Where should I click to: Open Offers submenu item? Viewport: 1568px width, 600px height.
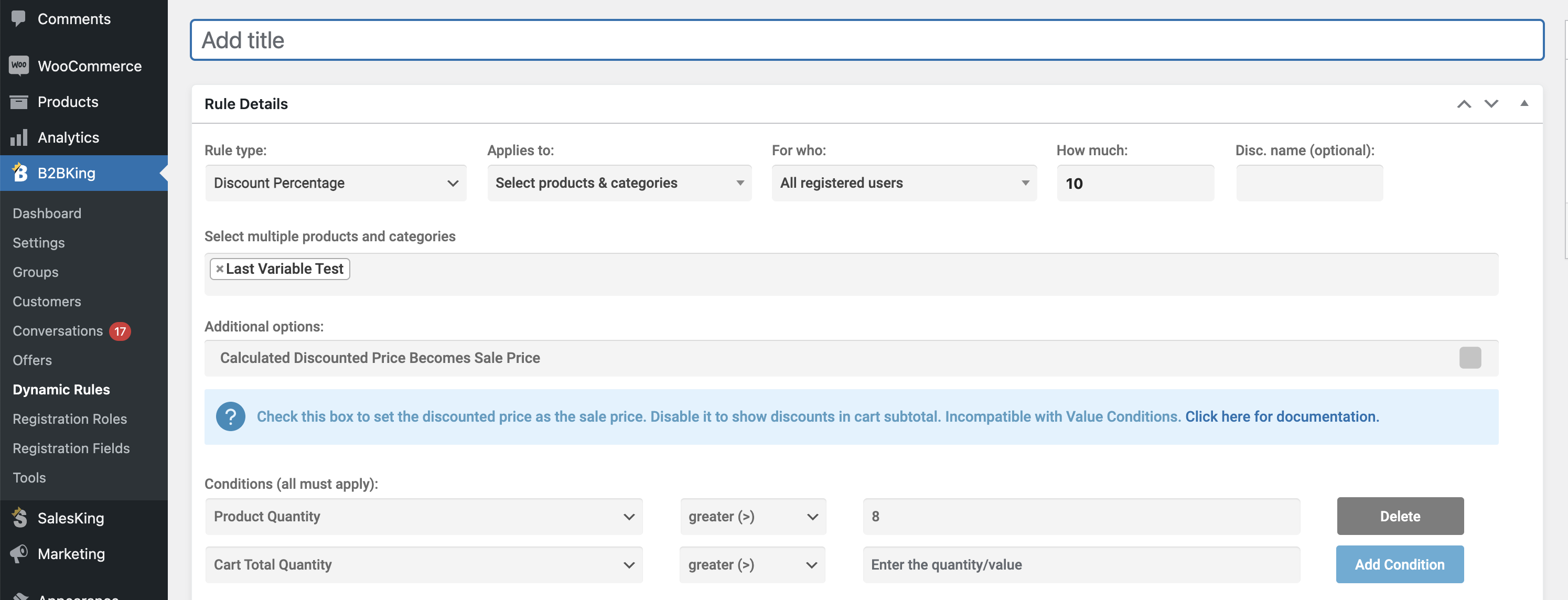(x=33, y=360)
